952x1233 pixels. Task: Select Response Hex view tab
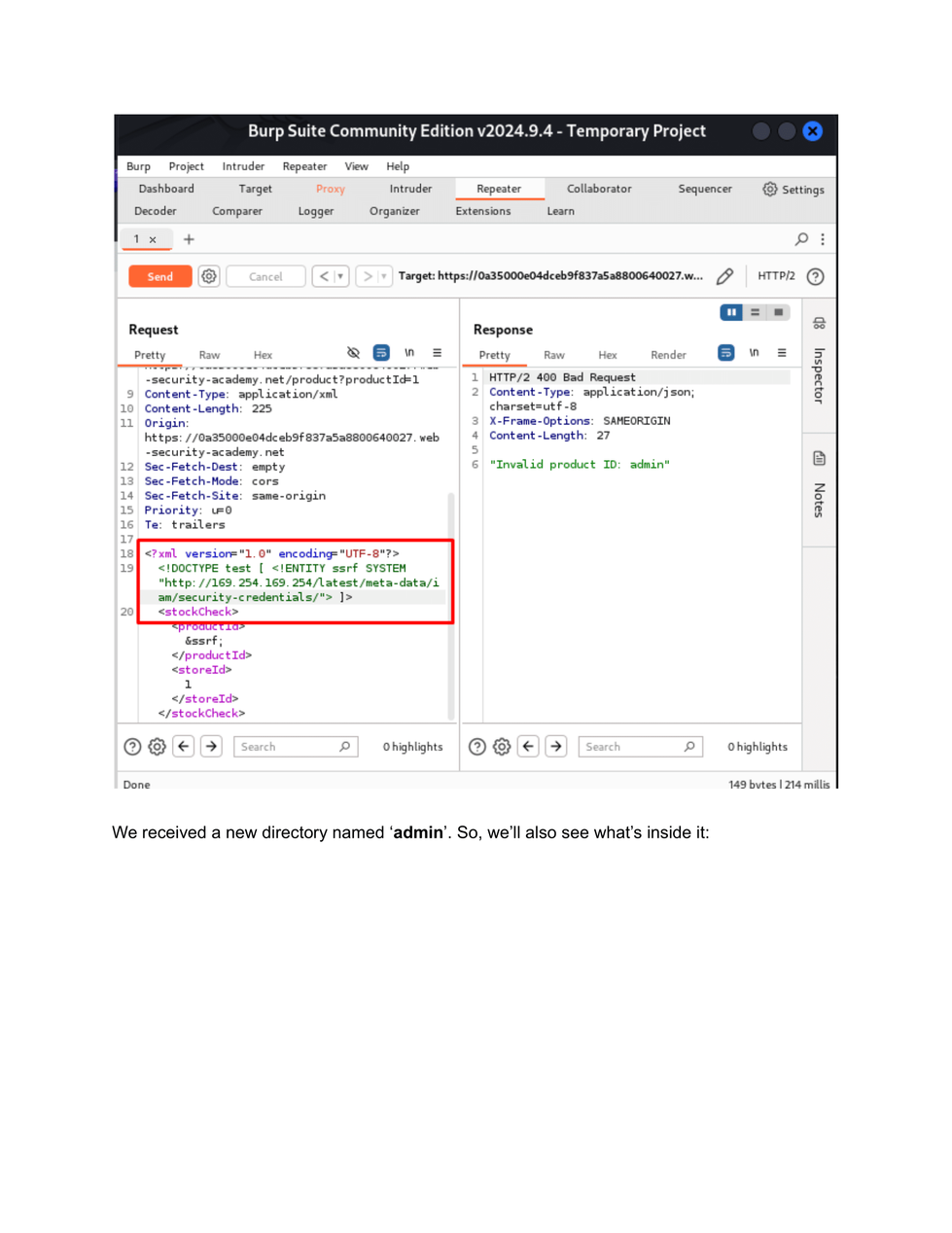click(608, 355)
